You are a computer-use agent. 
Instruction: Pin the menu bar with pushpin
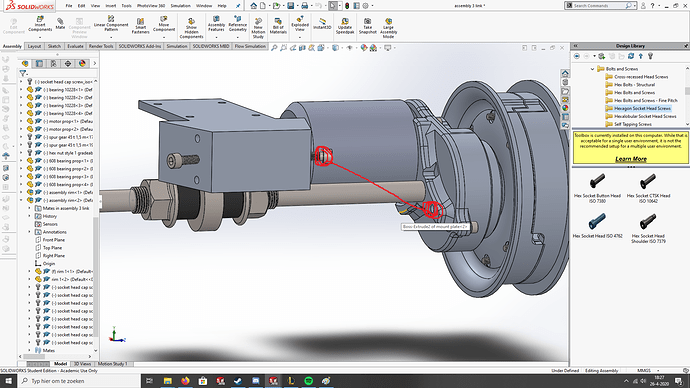(x=238, y=6)
